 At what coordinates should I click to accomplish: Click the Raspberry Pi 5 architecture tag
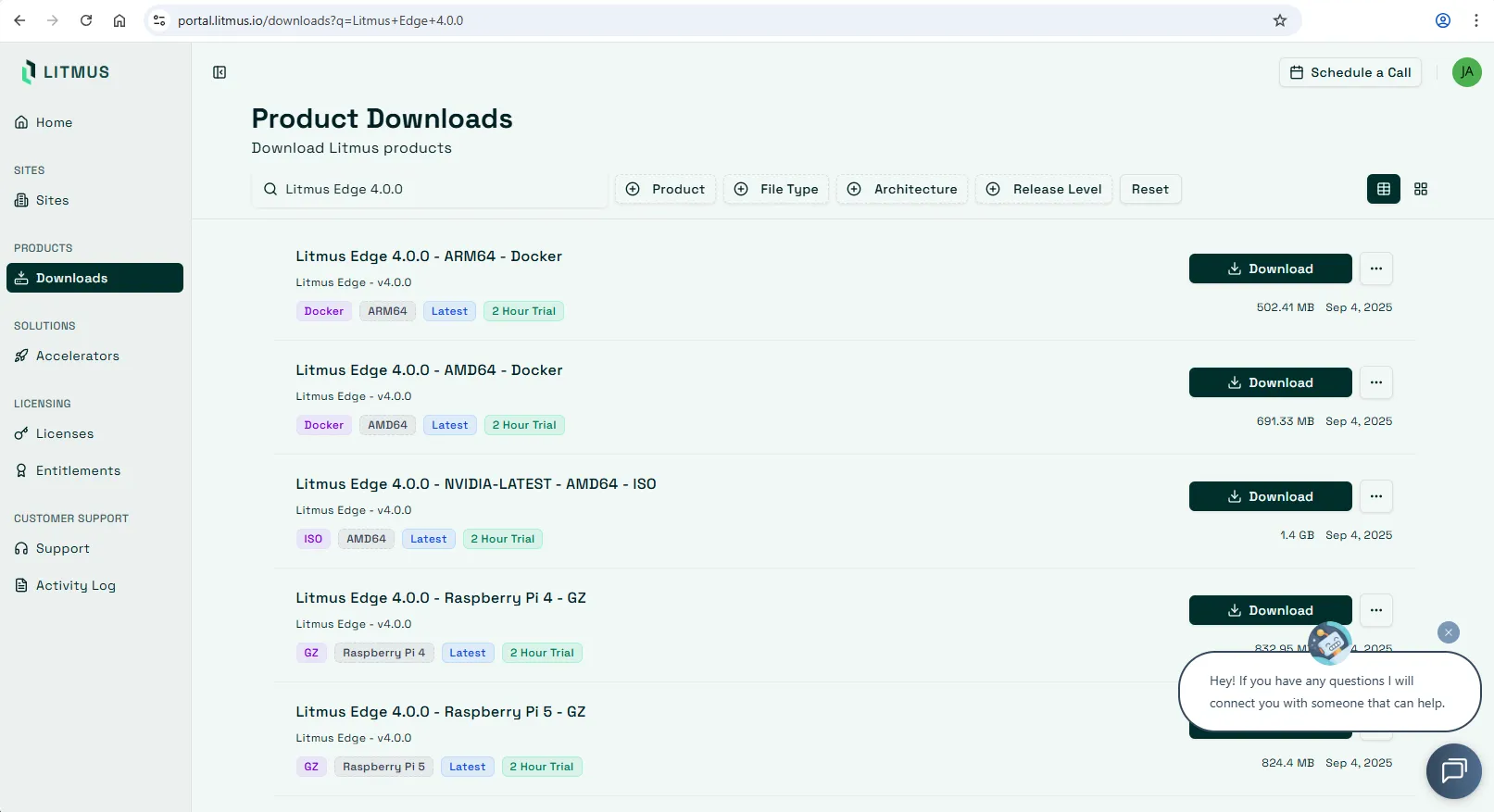pyautogui.click(x=383, y=767)
